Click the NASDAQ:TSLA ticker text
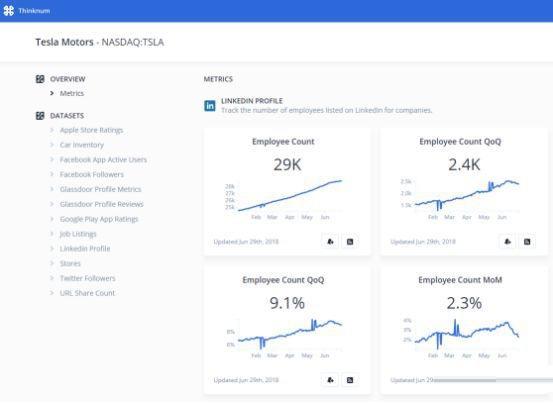 [x=133, y=42]
